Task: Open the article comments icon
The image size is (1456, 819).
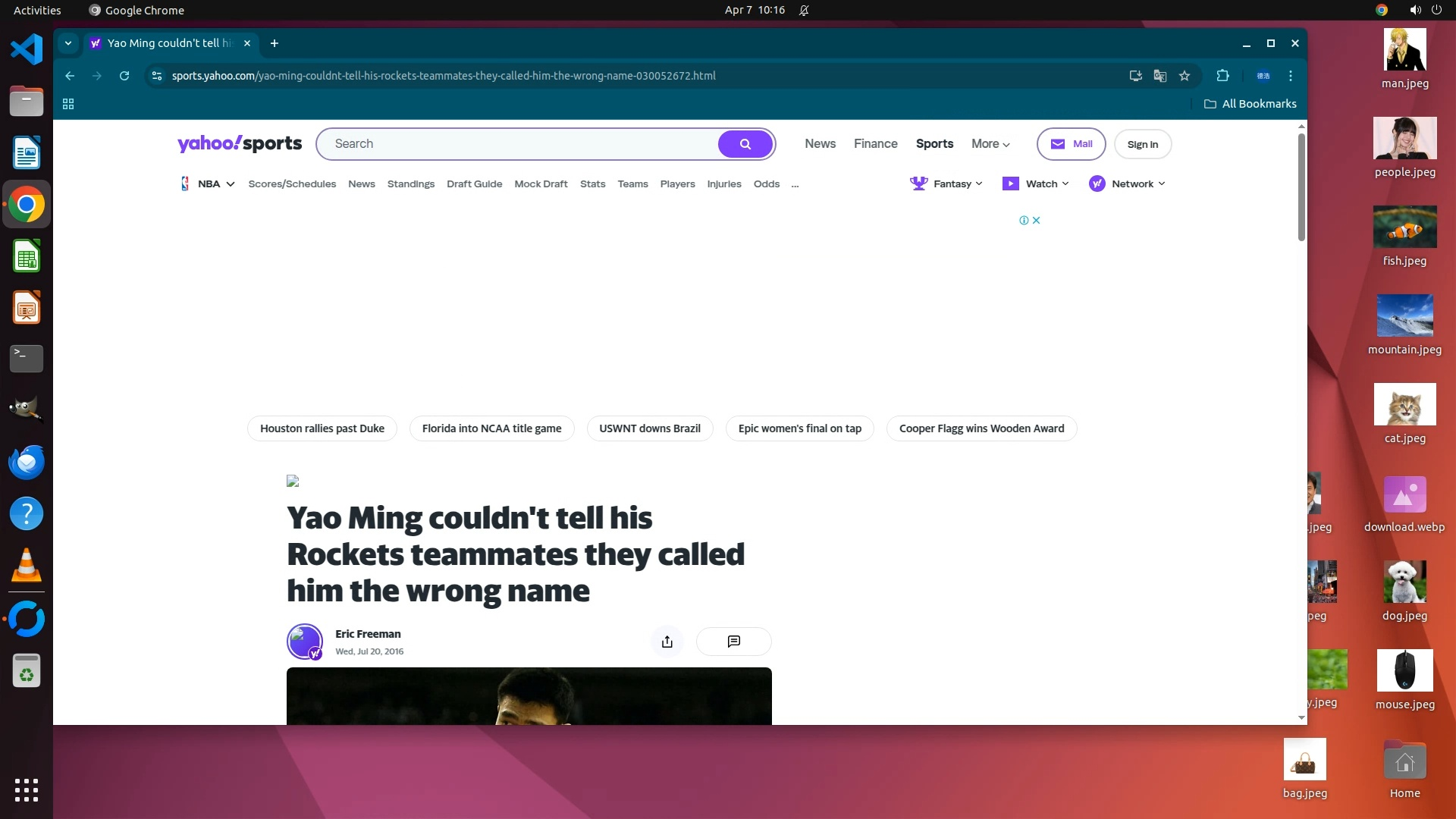Action: point(733,642)
